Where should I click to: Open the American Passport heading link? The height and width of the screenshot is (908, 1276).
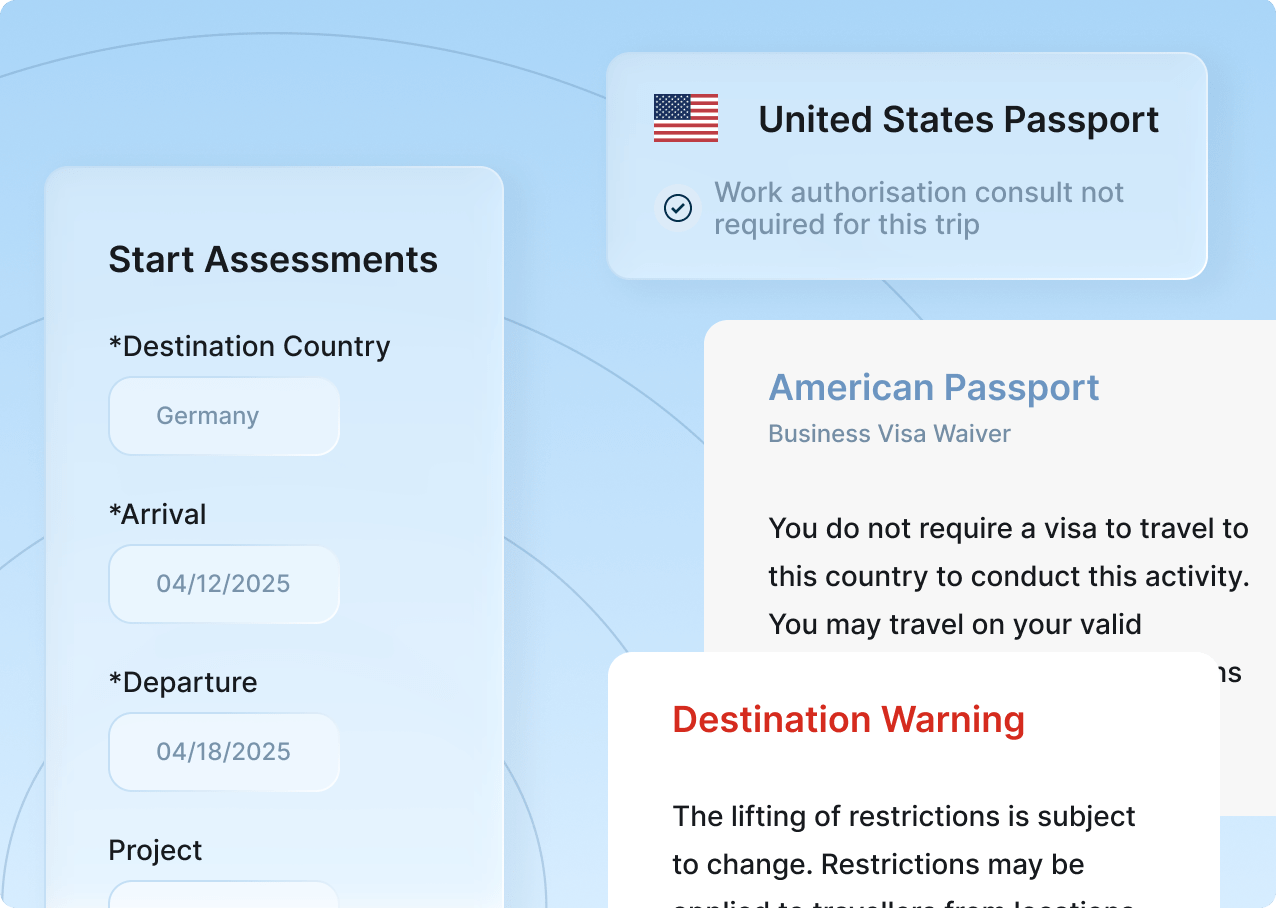[x=933, y=388]
